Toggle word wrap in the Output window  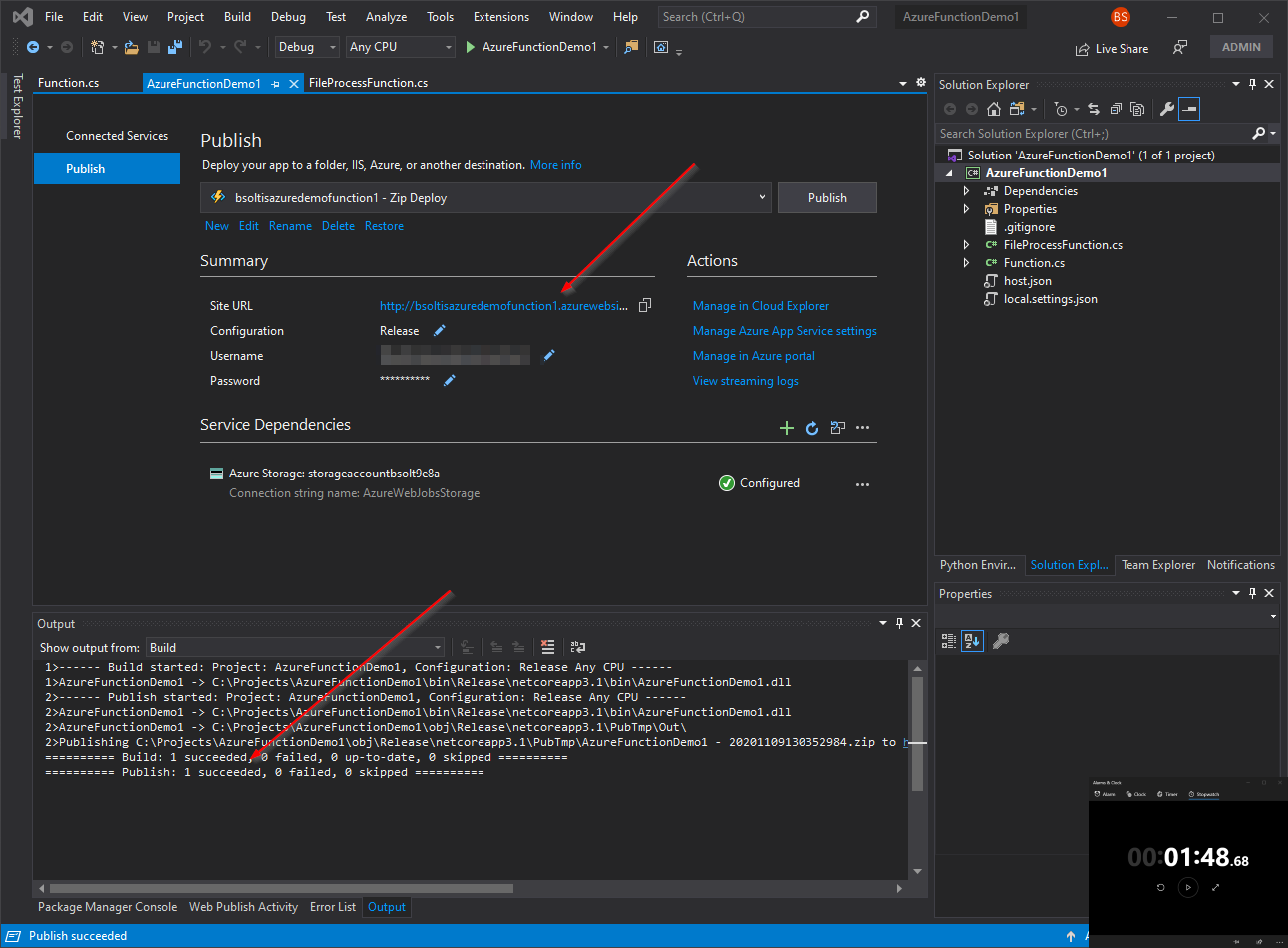point(577,647)
